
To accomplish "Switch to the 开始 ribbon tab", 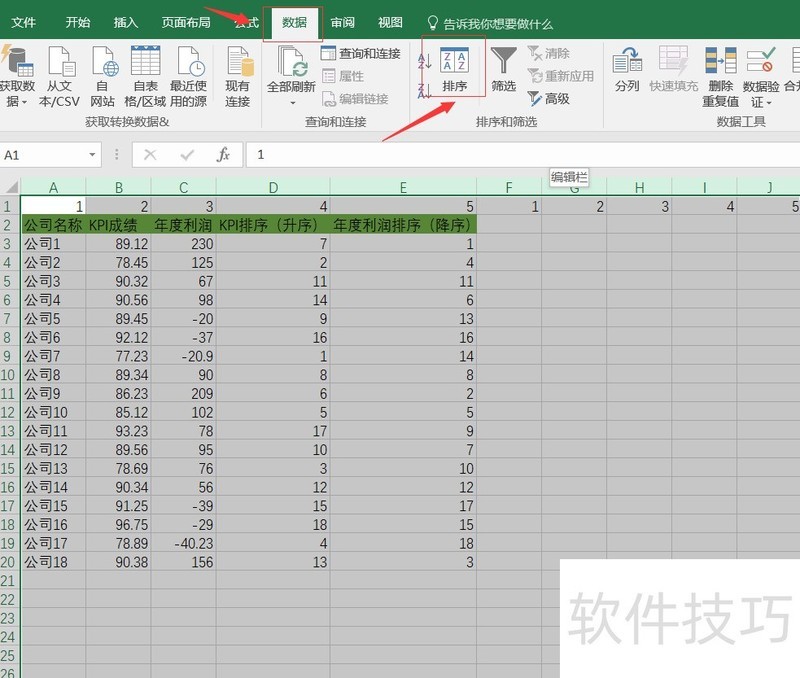I will point(78,23).
